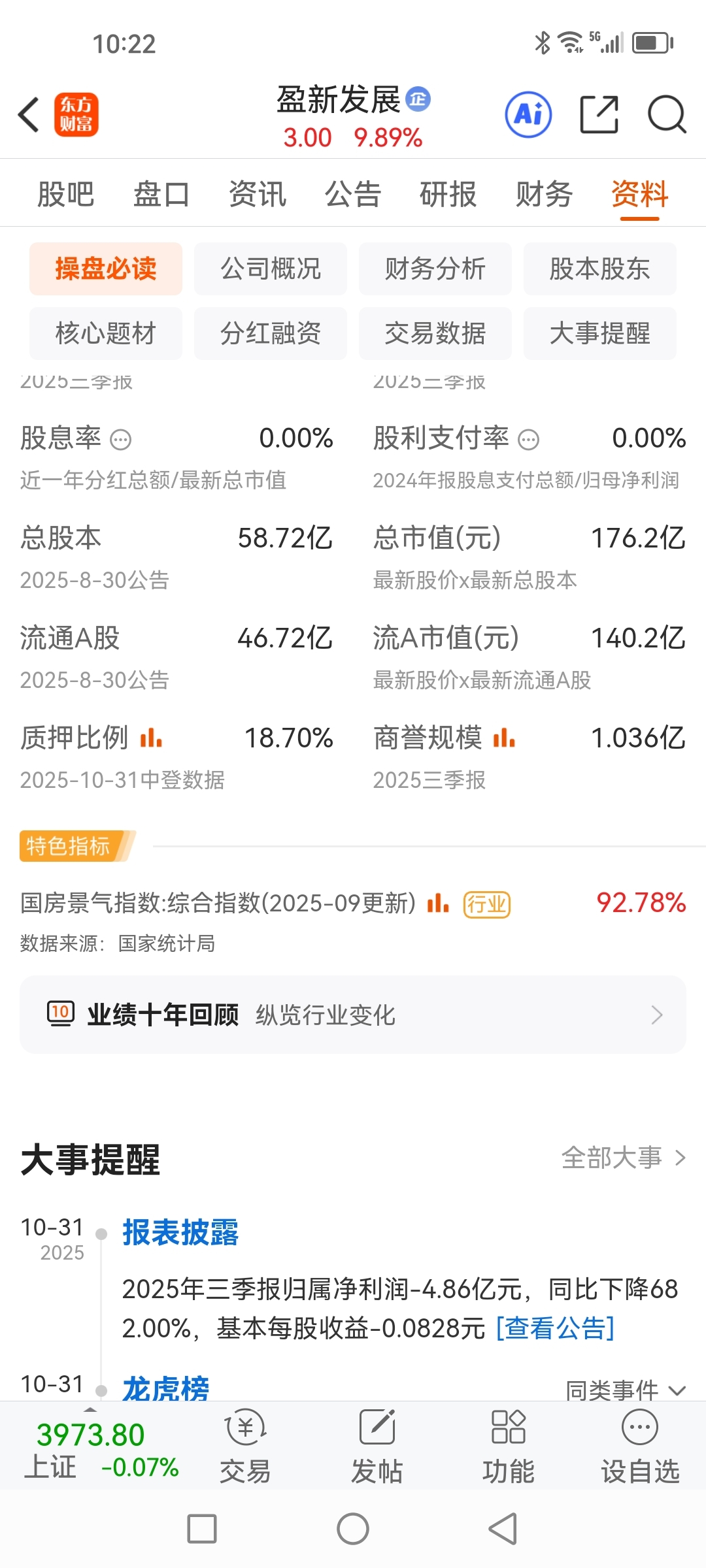Expand the 业绩十年回顾 row
This screenshot has height=1568, width=706.
pyautogui.click(x=353, y=1015)
